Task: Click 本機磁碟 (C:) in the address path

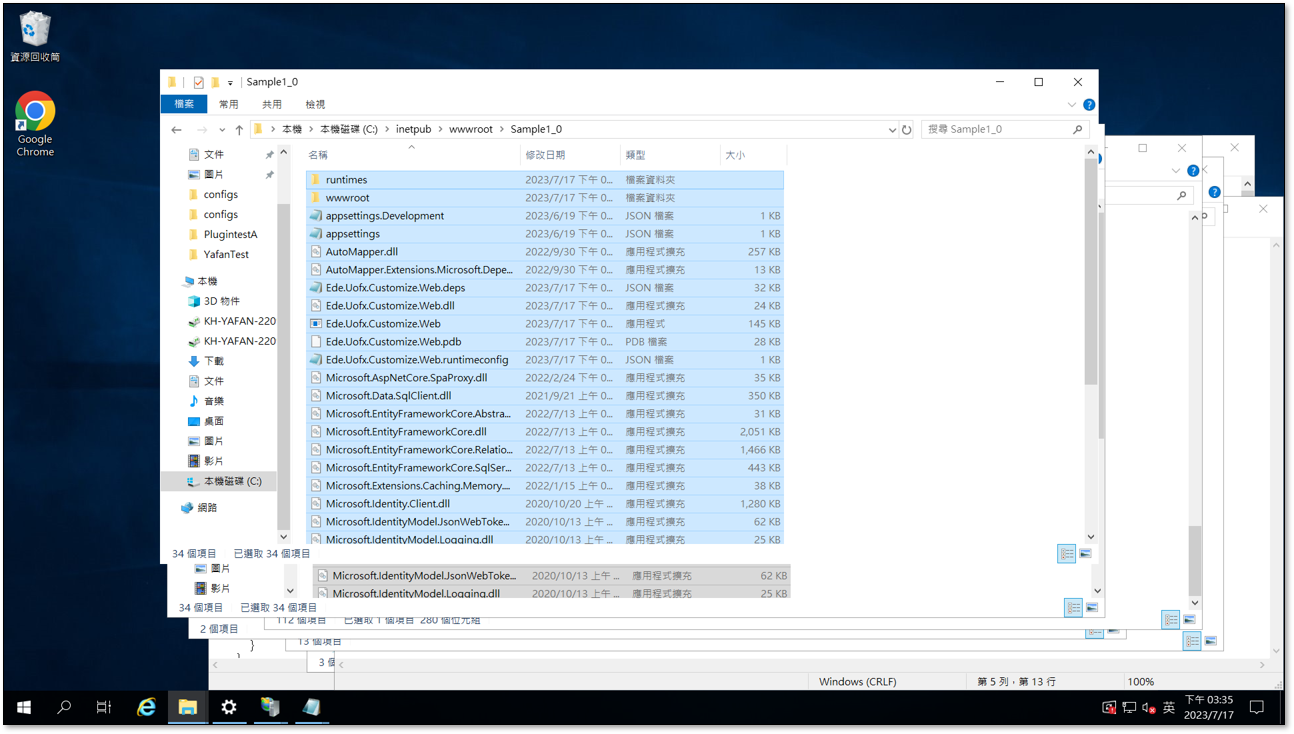Action: tap(348, 130)
